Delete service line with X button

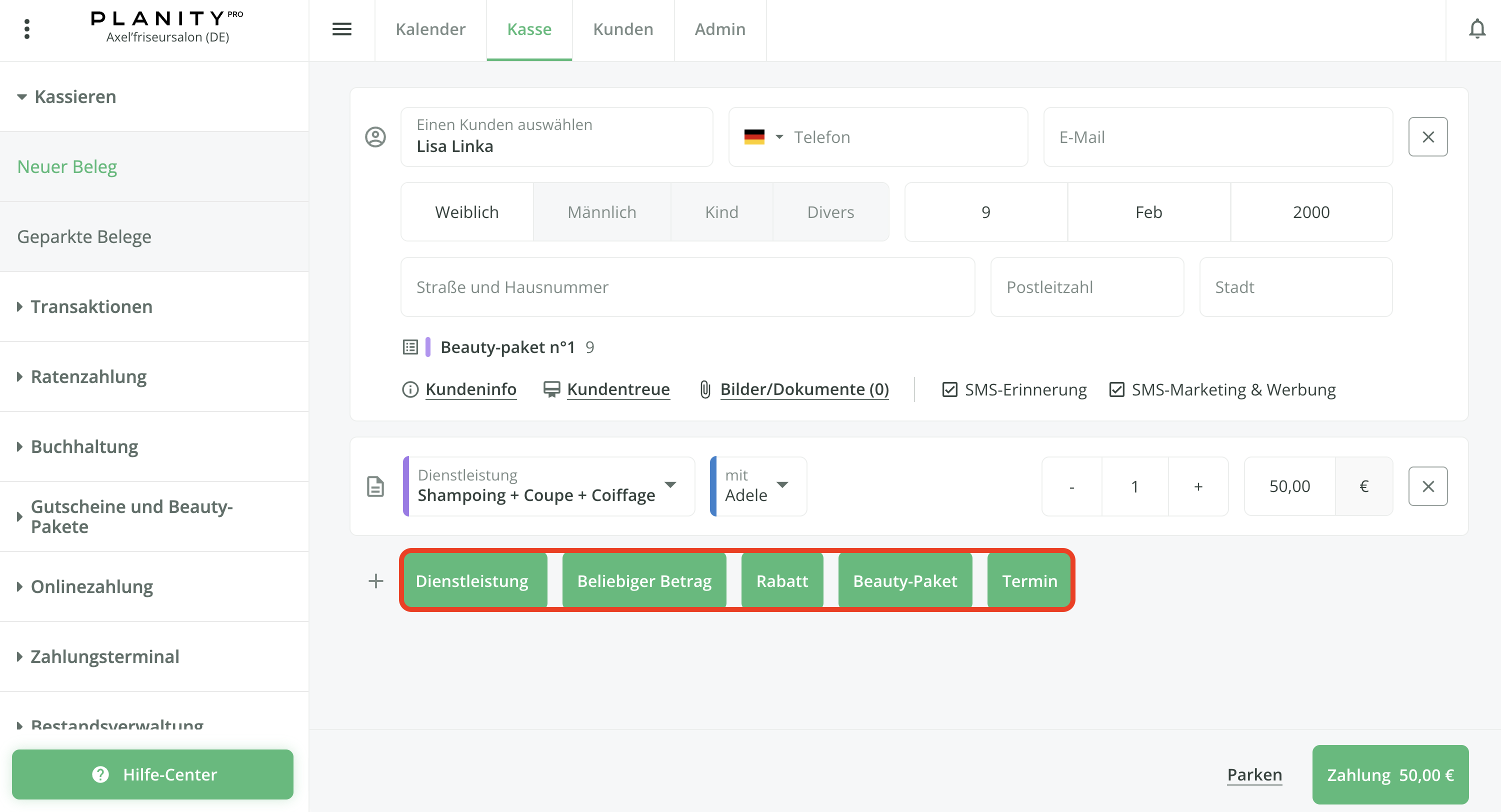1427,486
